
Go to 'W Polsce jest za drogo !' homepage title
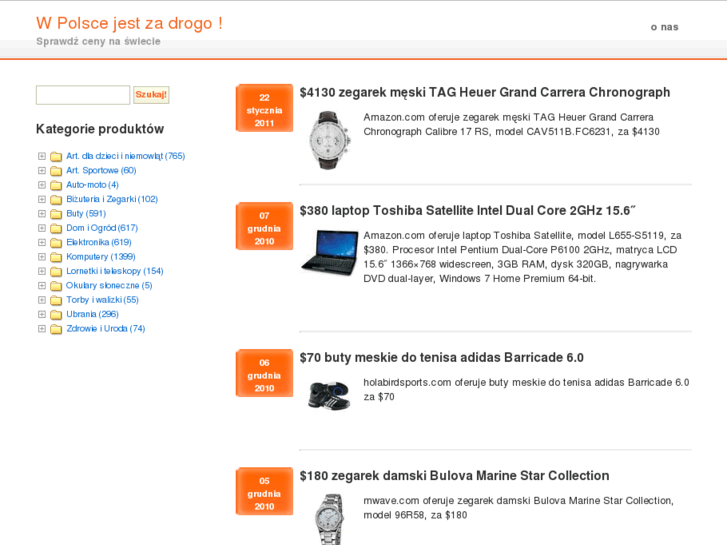(129, 23)
